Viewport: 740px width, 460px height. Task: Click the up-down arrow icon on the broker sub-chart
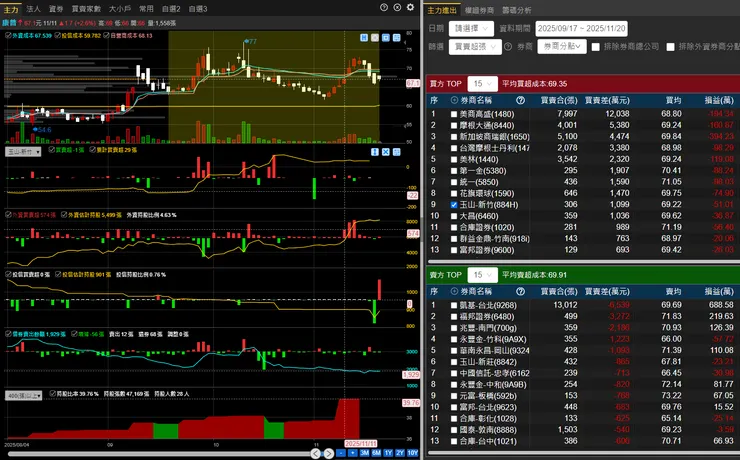click(375, 152)
